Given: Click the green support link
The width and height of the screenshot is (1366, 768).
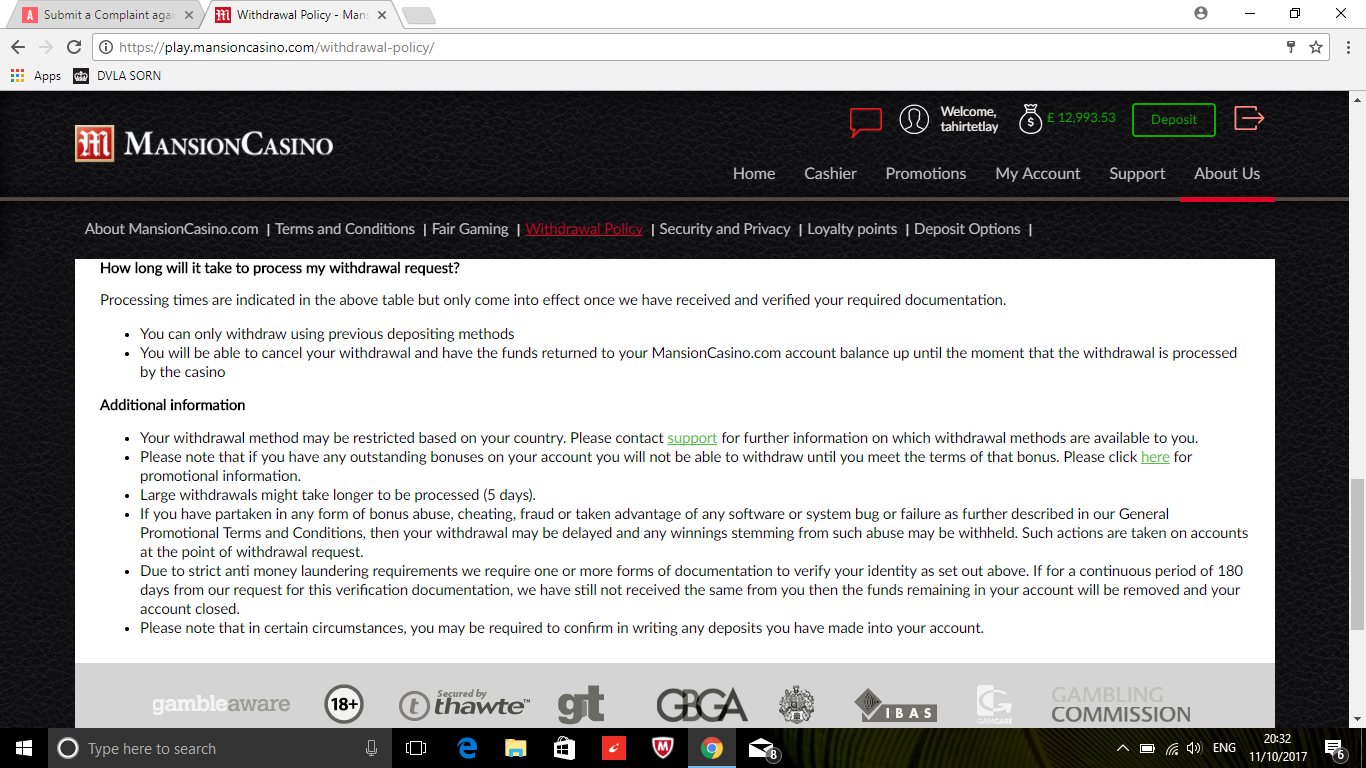Looking at the screenshot, I should tap(692, 438).
